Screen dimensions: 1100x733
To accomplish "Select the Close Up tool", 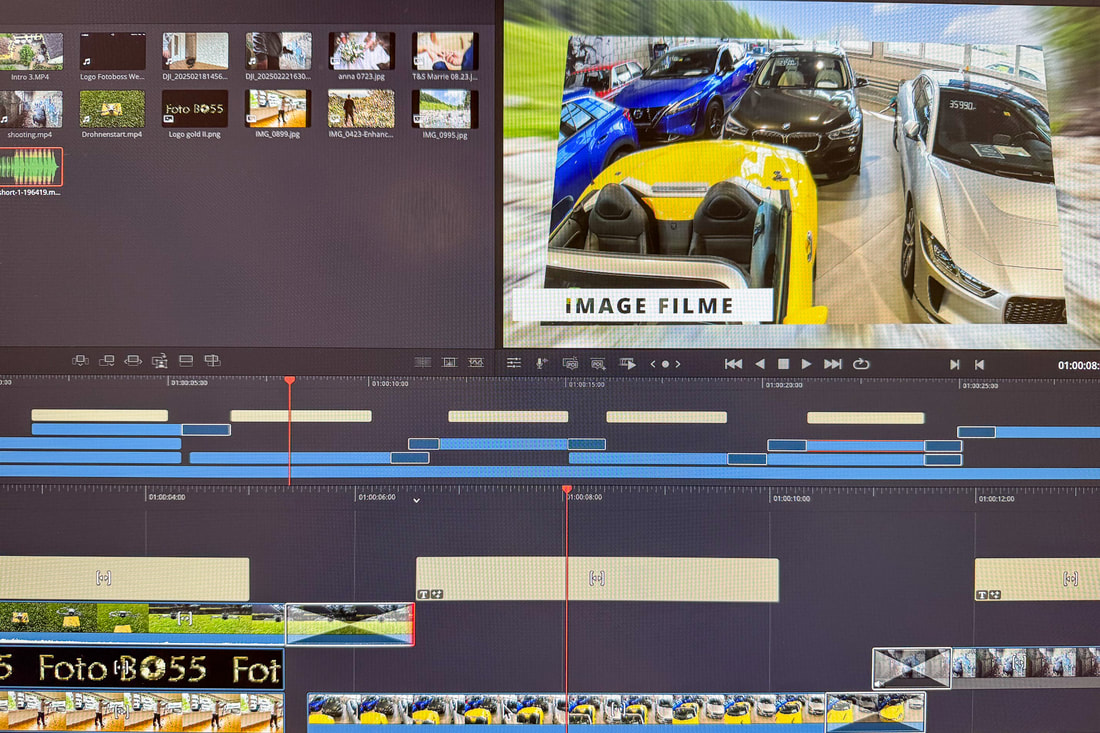I will [158, 361].
